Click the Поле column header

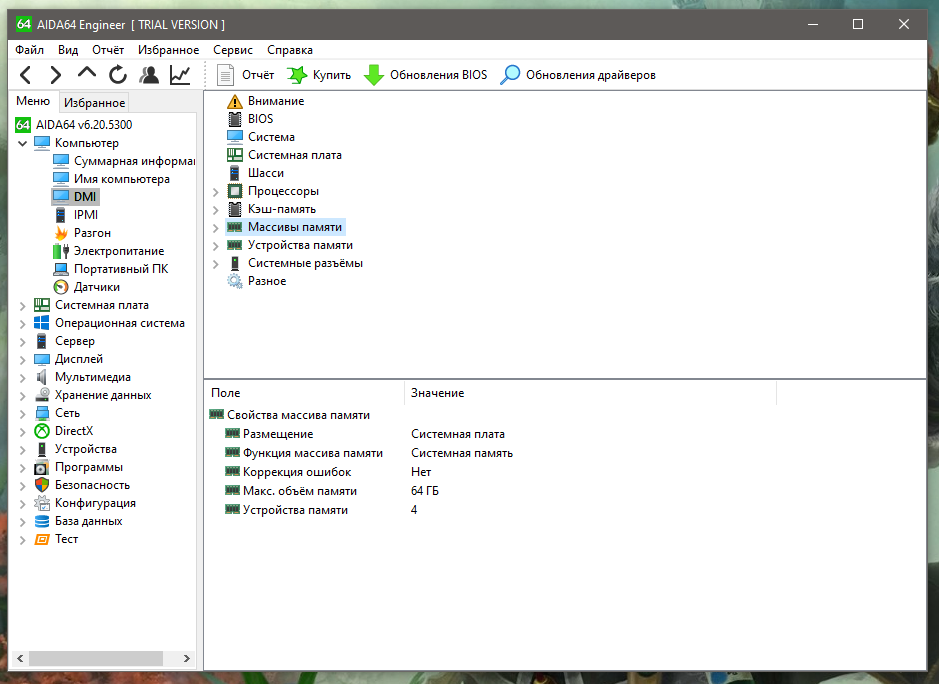coord(304,393)
